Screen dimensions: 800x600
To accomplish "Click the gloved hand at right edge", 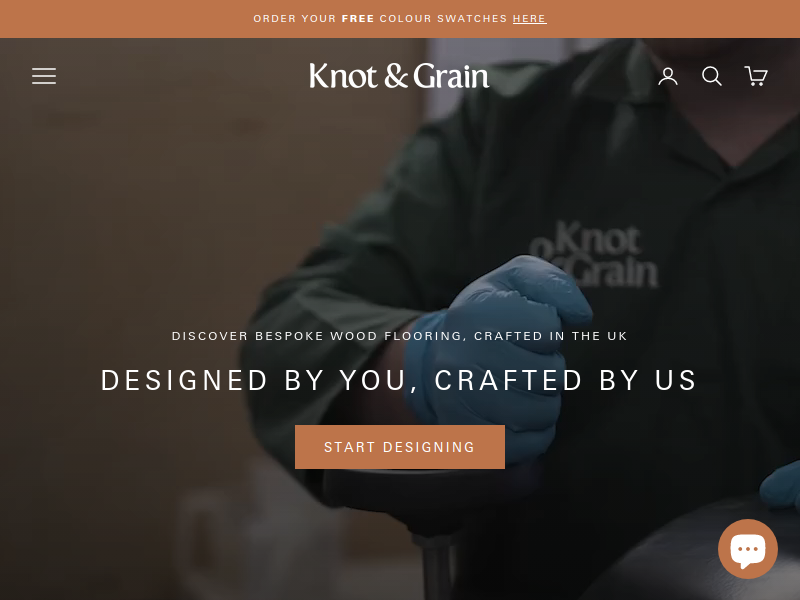I will click(781, 485).
